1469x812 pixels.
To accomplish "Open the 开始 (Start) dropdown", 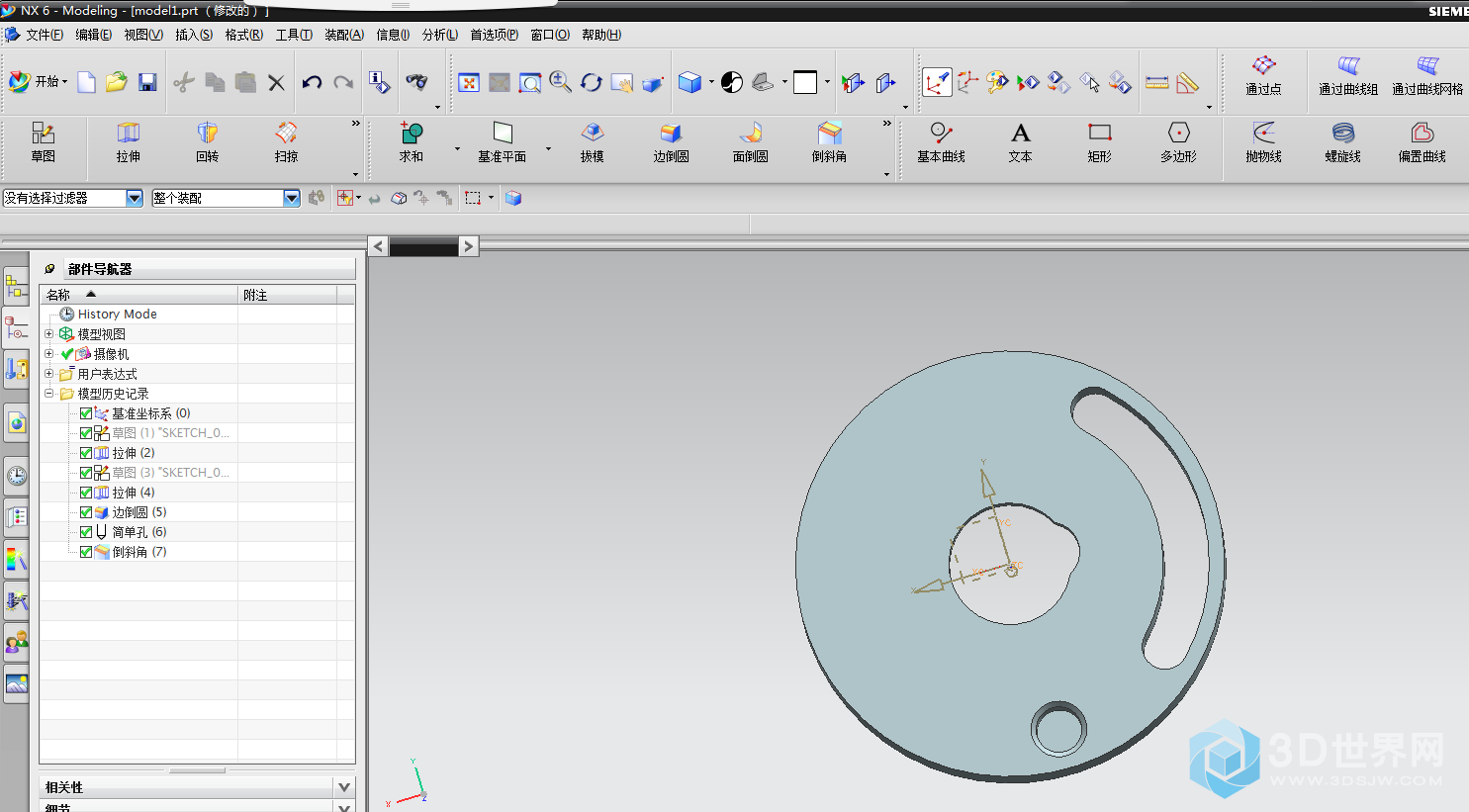I will 39,82.
